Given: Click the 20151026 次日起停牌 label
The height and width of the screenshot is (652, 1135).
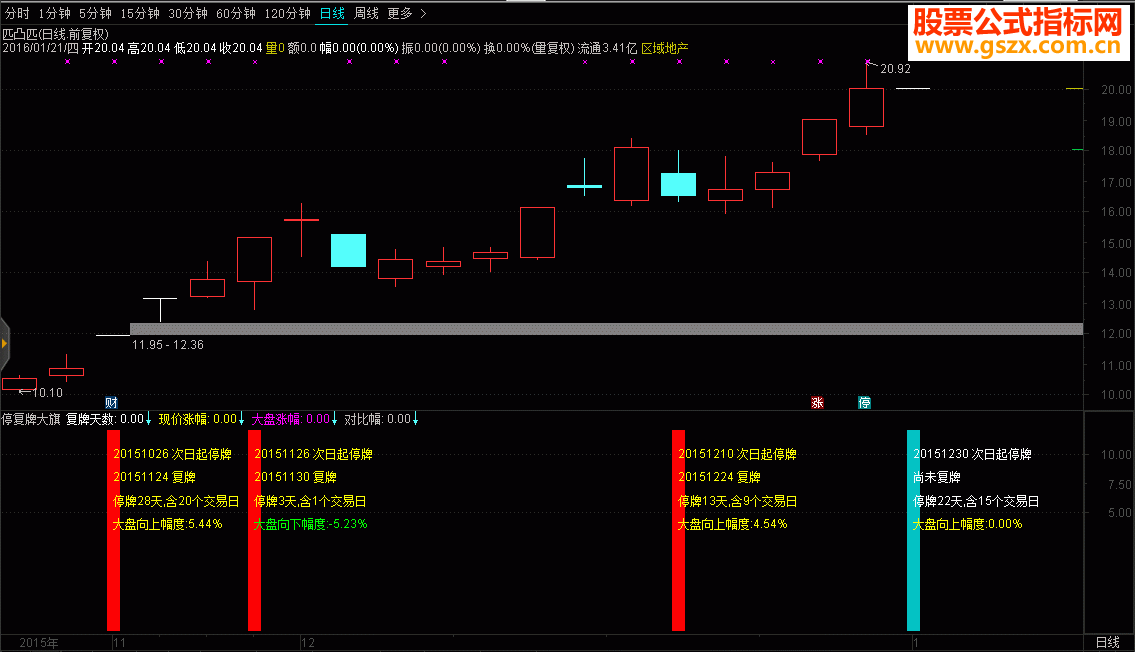Looking at the screenshot, I should click(172, 454).
